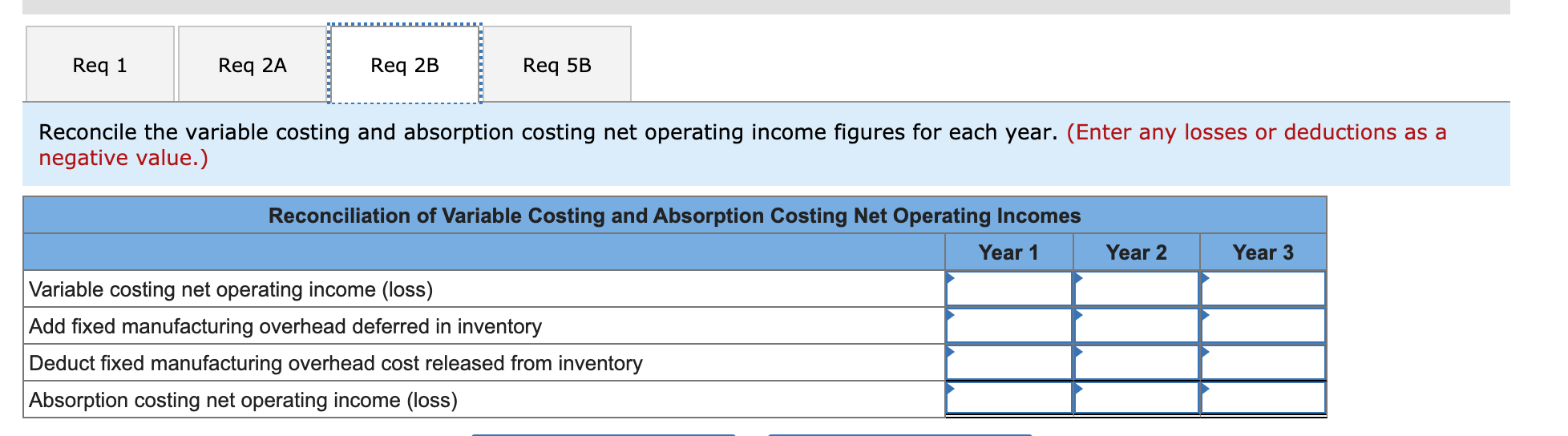1568x436 pixels.
Task: Select Year 2 absorption costing income cell
Action: click(x=1136, y=398)
